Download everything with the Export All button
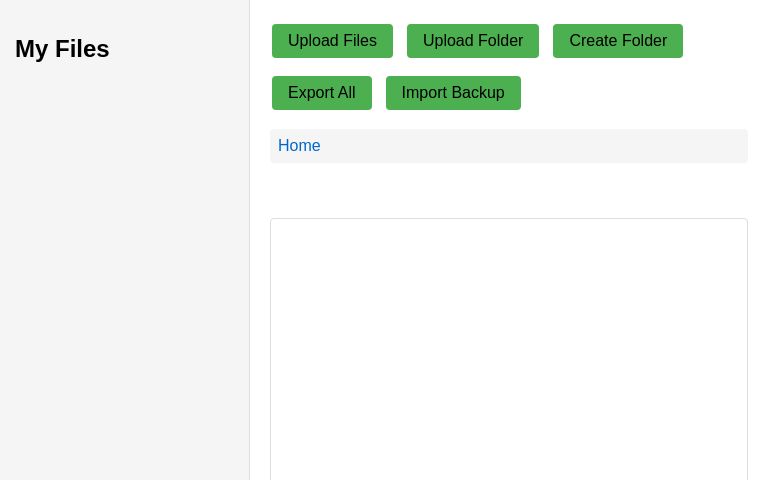Viewport: 768px width, 480px height. (321, 93)
